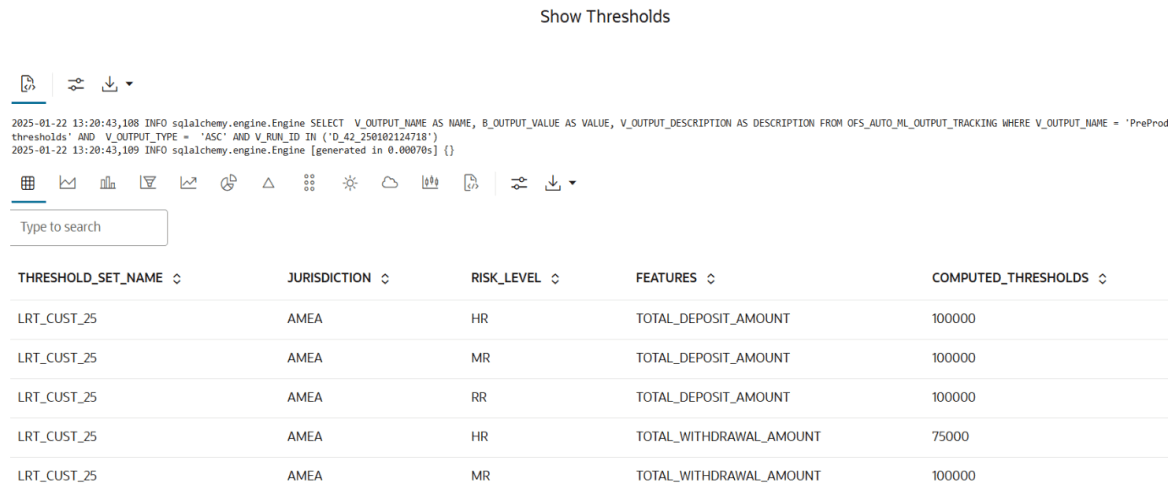Switch to funnel chart view
The width and height of the screenshot is (1173, 498).
[147, 183]
